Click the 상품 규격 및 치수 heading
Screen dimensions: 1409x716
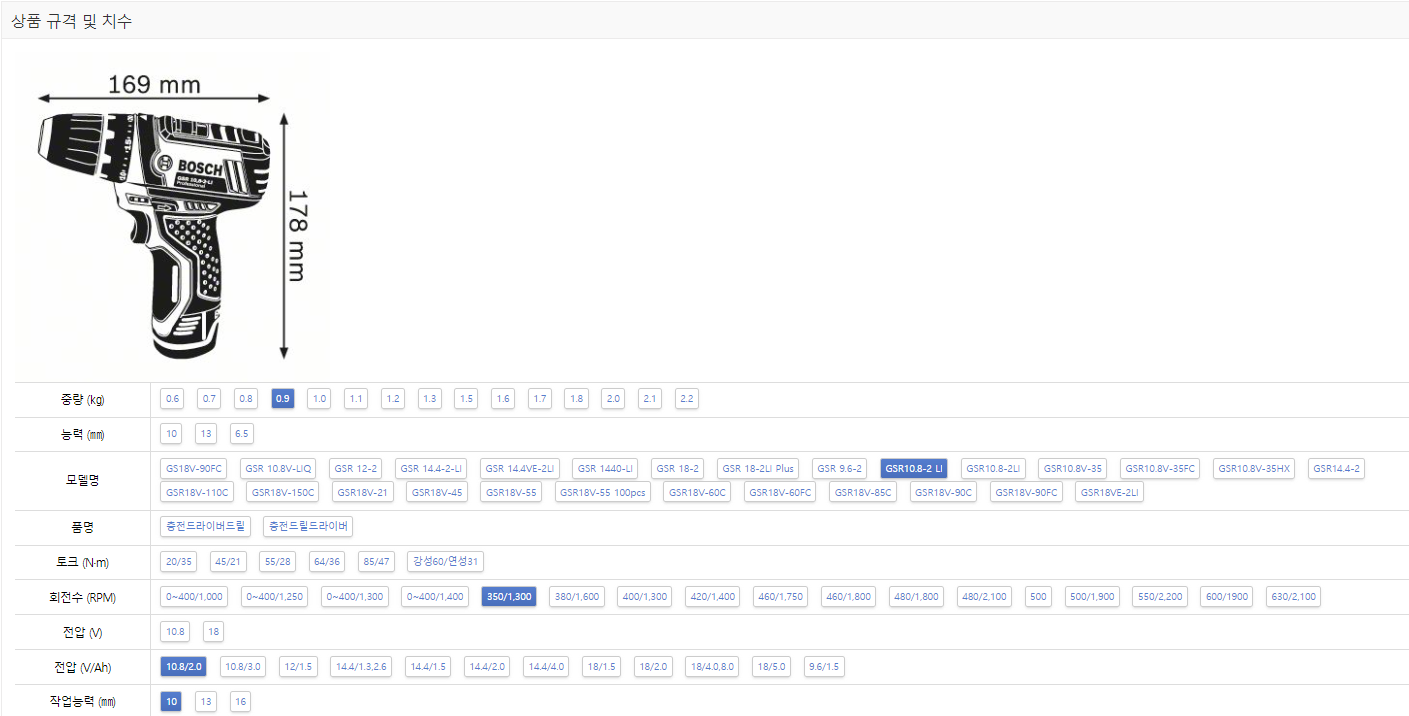(71, 21)
